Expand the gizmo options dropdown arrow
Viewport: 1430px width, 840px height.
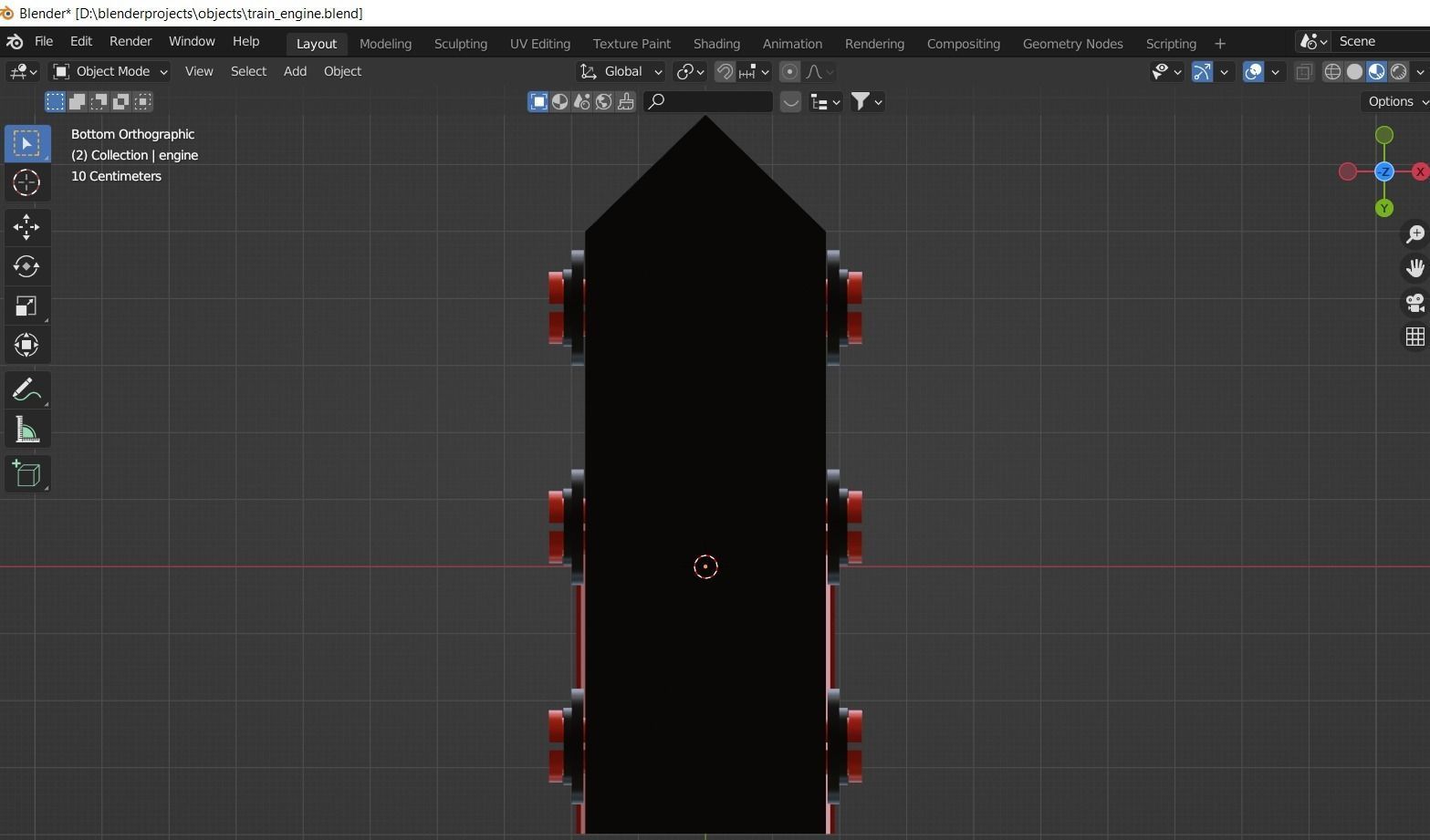[1224, 71]
